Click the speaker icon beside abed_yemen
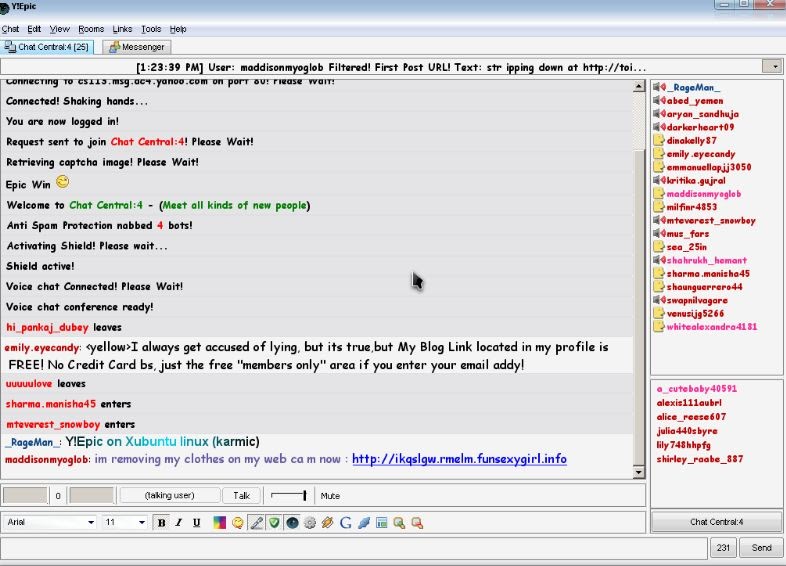Screen dimensions: 786x566 tap(659, 101)
